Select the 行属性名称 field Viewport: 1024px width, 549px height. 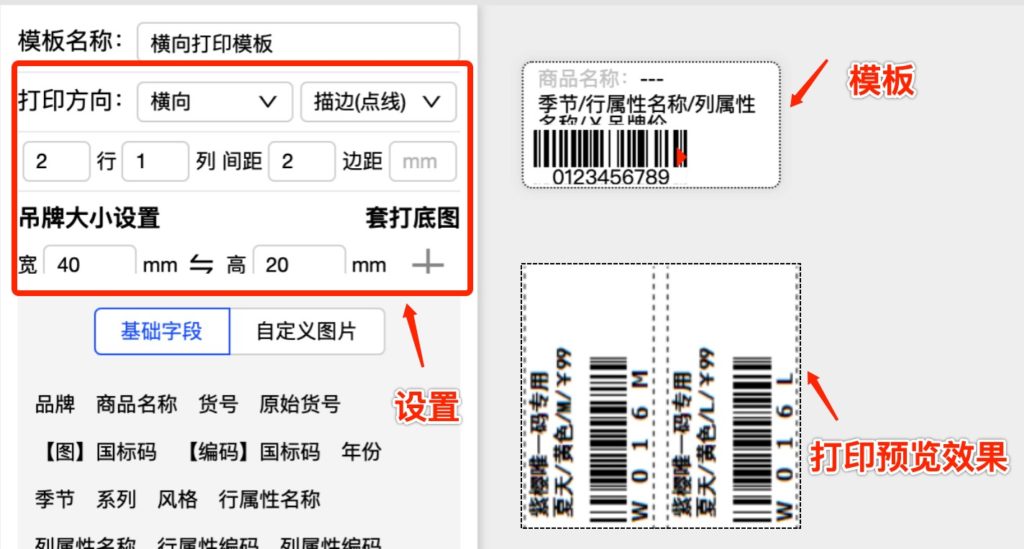click(269, 499)
